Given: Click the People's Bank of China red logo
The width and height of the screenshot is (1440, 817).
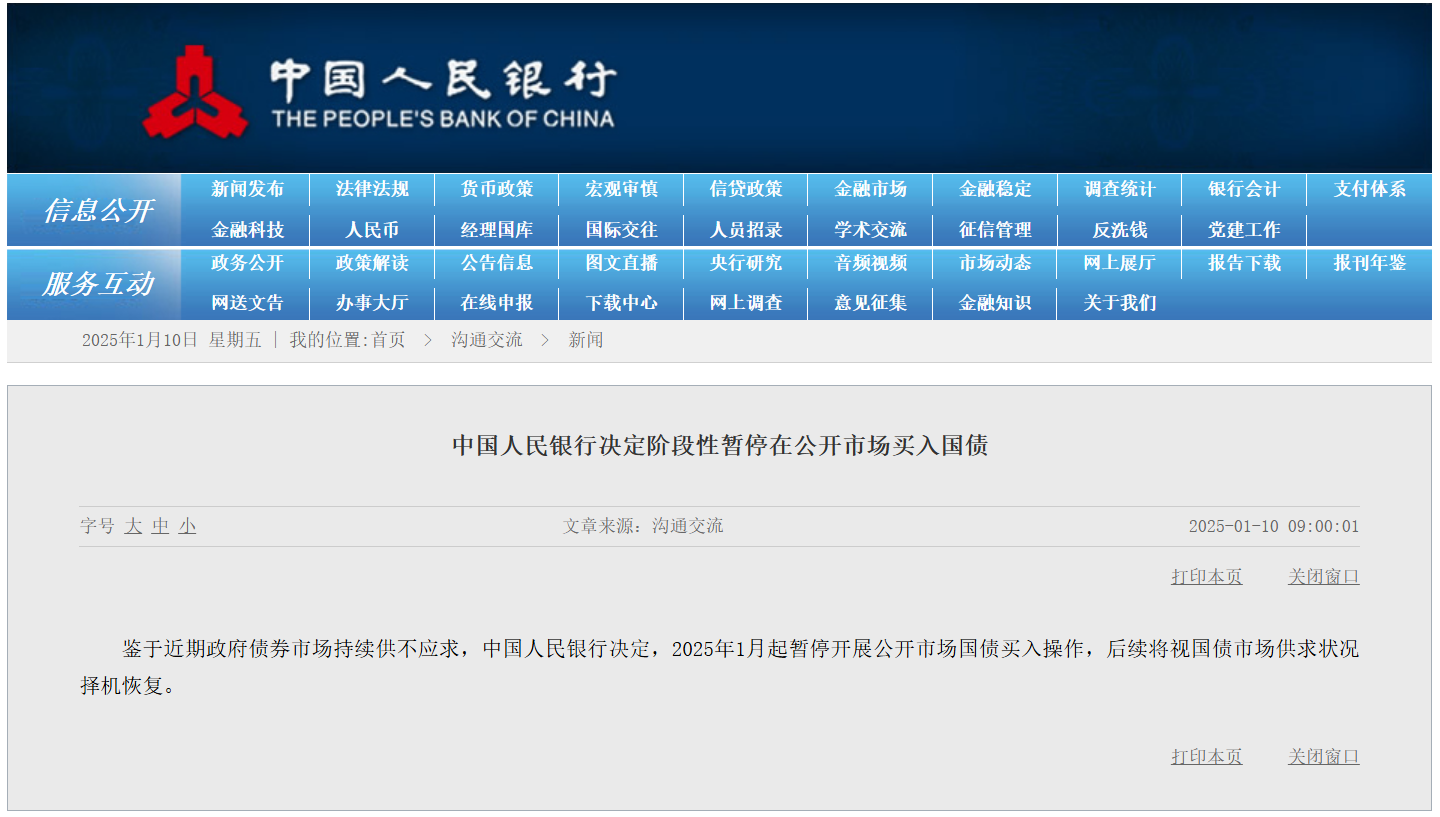Looking at the screenshot, I should 195,92.
